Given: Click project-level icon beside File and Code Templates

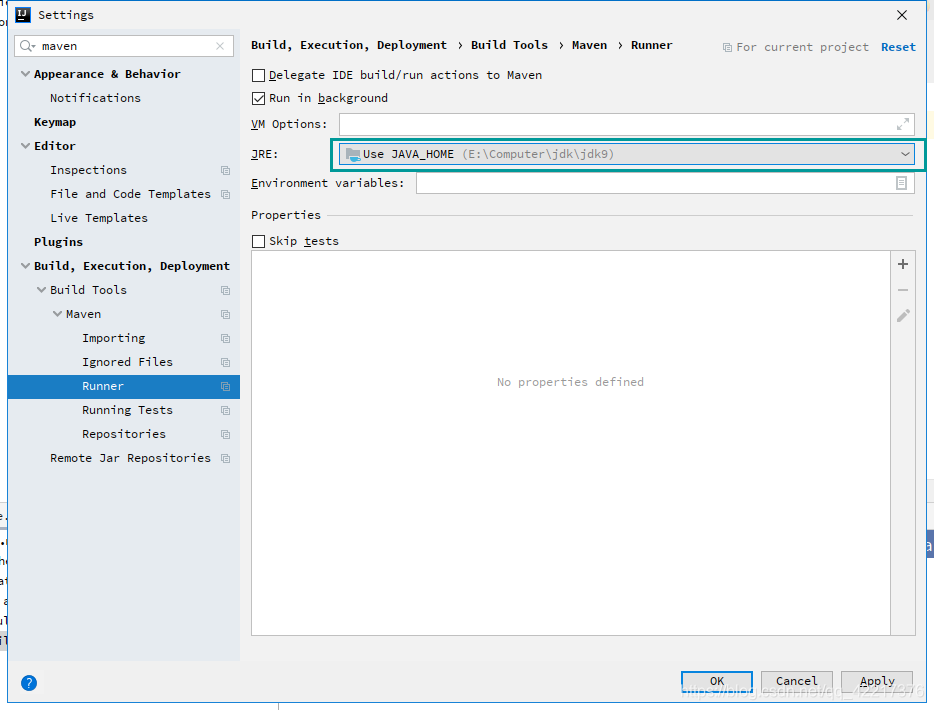Looking at the screenshot, I should pos(225,194).
